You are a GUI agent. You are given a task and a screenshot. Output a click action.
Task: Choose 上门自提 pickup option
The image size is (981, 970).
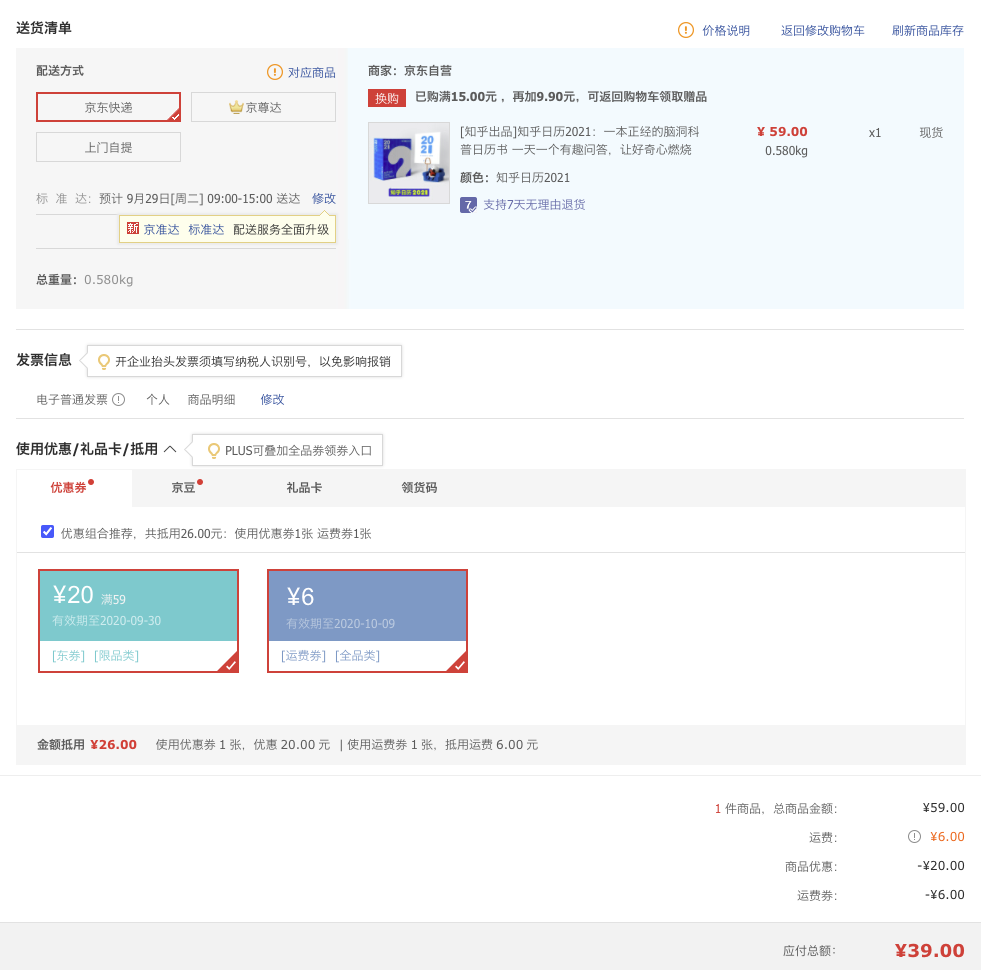pyautogui.click(x=108, y=147)
